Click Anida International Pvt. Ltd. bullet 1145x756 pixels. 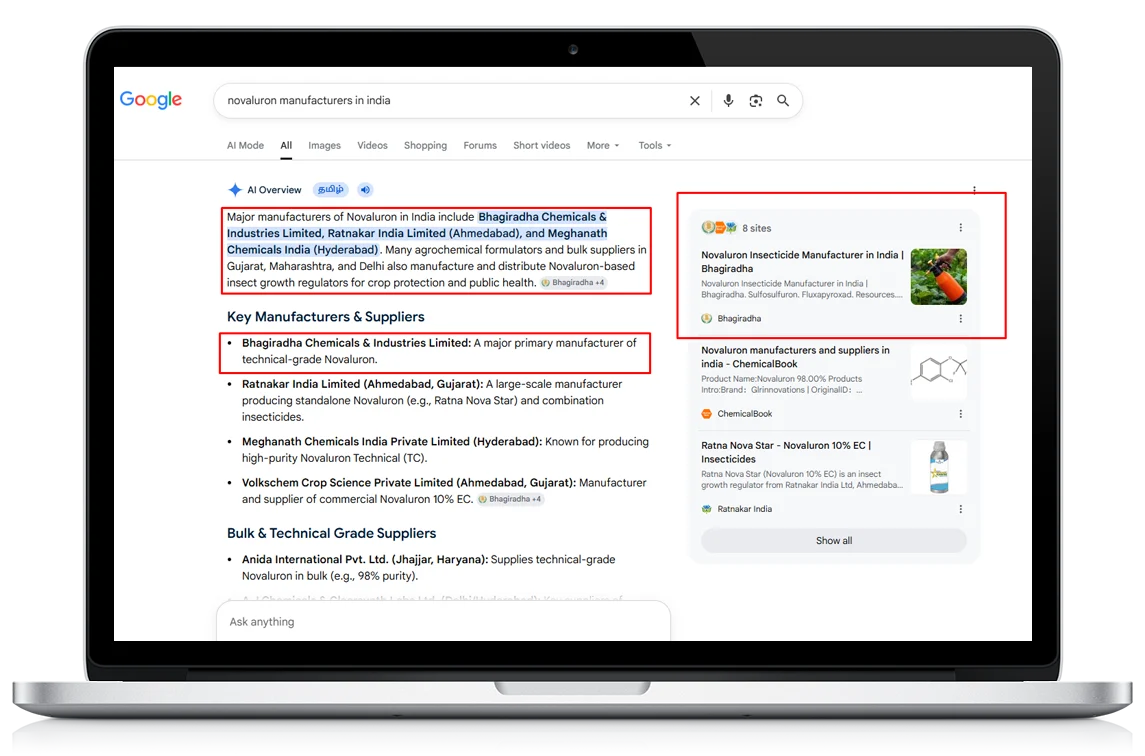coord(429,568)
